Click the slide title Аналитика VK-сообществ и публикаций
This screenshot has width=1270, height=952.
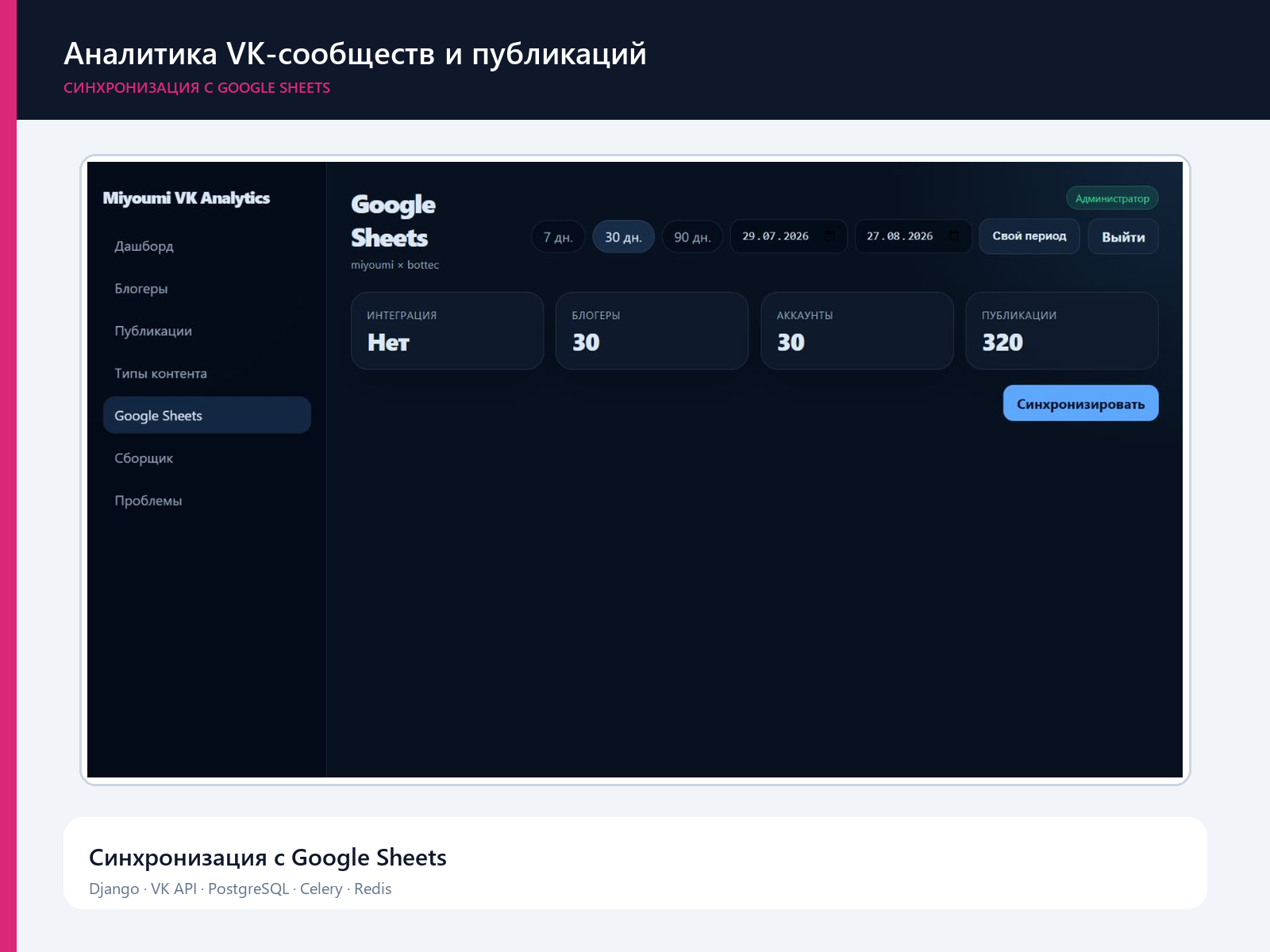355,54
